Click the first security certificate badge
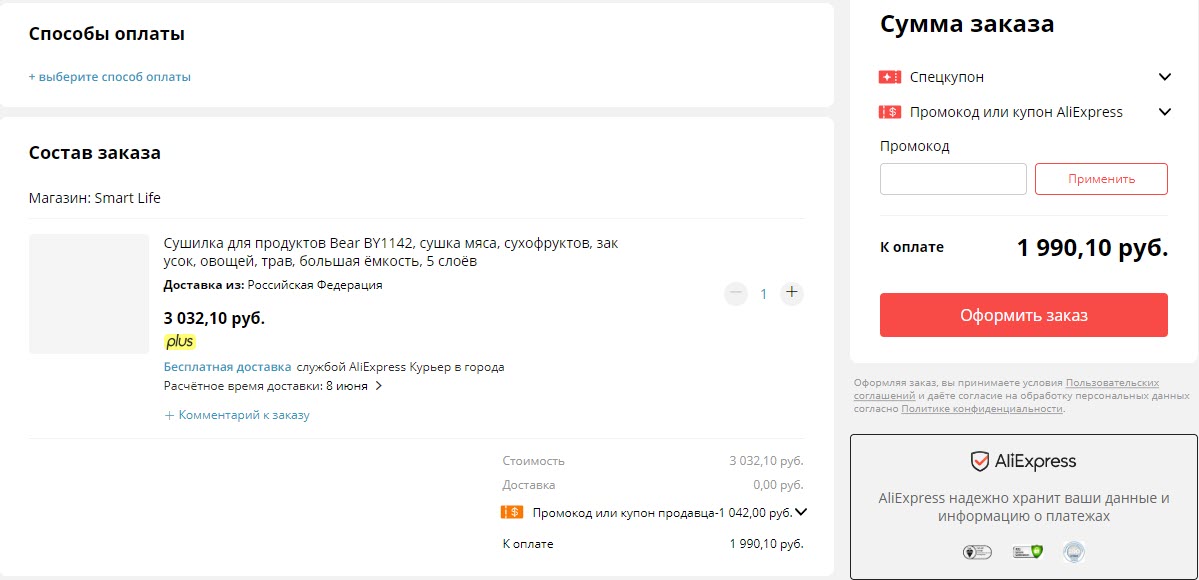 tap(976, 551)
